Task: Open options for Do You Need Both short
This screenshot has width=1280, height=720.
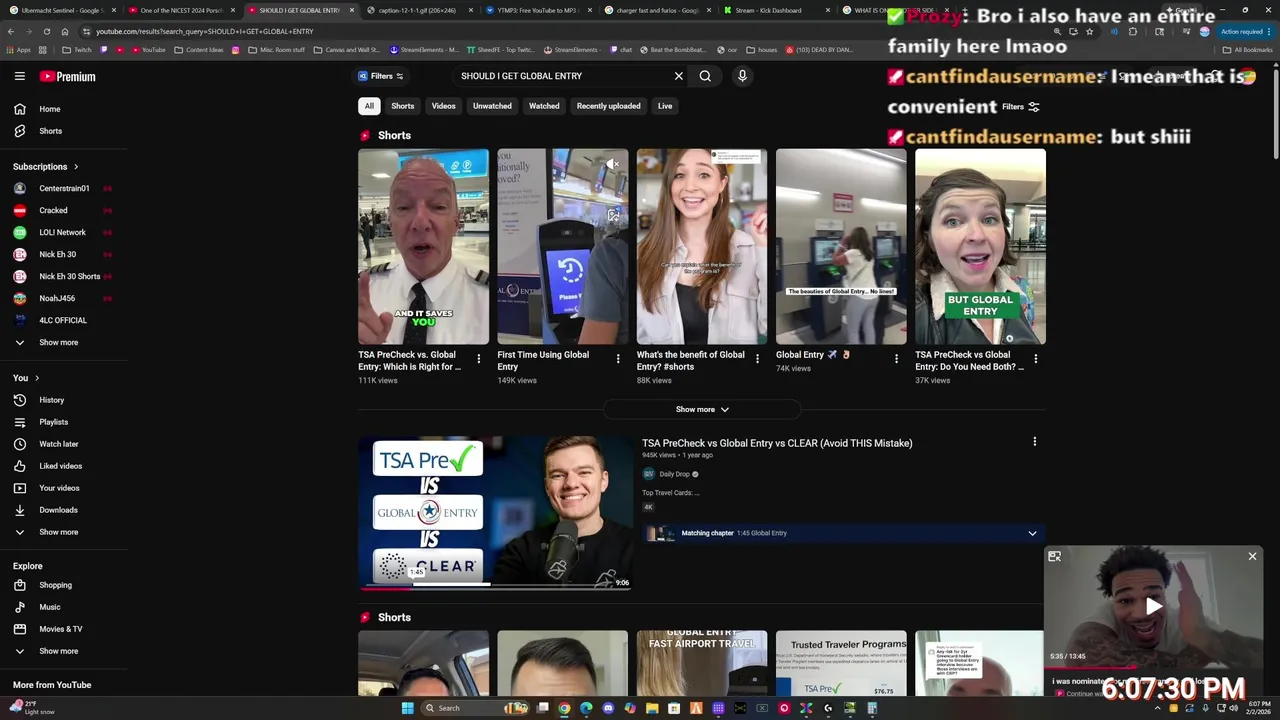Action: [1035, 359]
